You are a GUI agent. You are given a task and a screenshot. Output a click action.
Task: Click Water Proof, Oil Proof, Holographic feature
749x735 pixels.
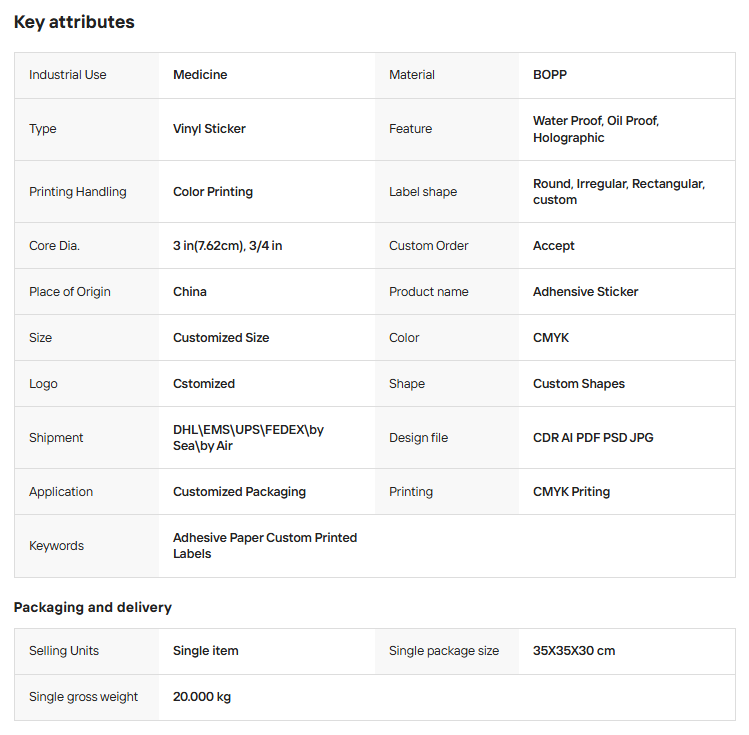pos(595,129)
